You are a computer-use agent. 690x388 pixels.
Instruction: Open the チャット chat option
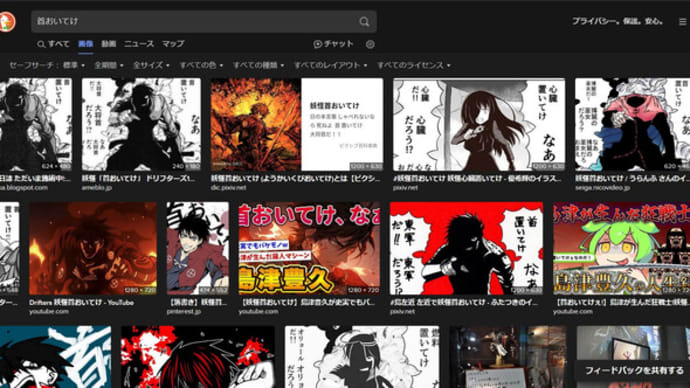click(333, 44)
